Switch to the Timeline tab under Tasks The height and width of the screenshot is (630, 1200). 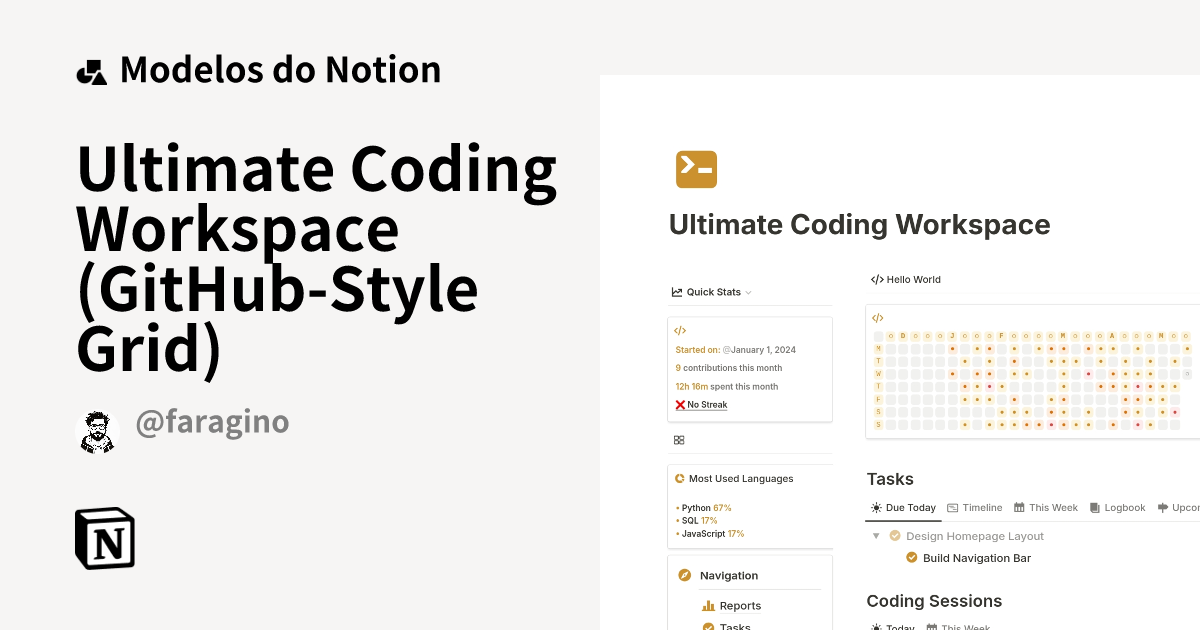975,508
